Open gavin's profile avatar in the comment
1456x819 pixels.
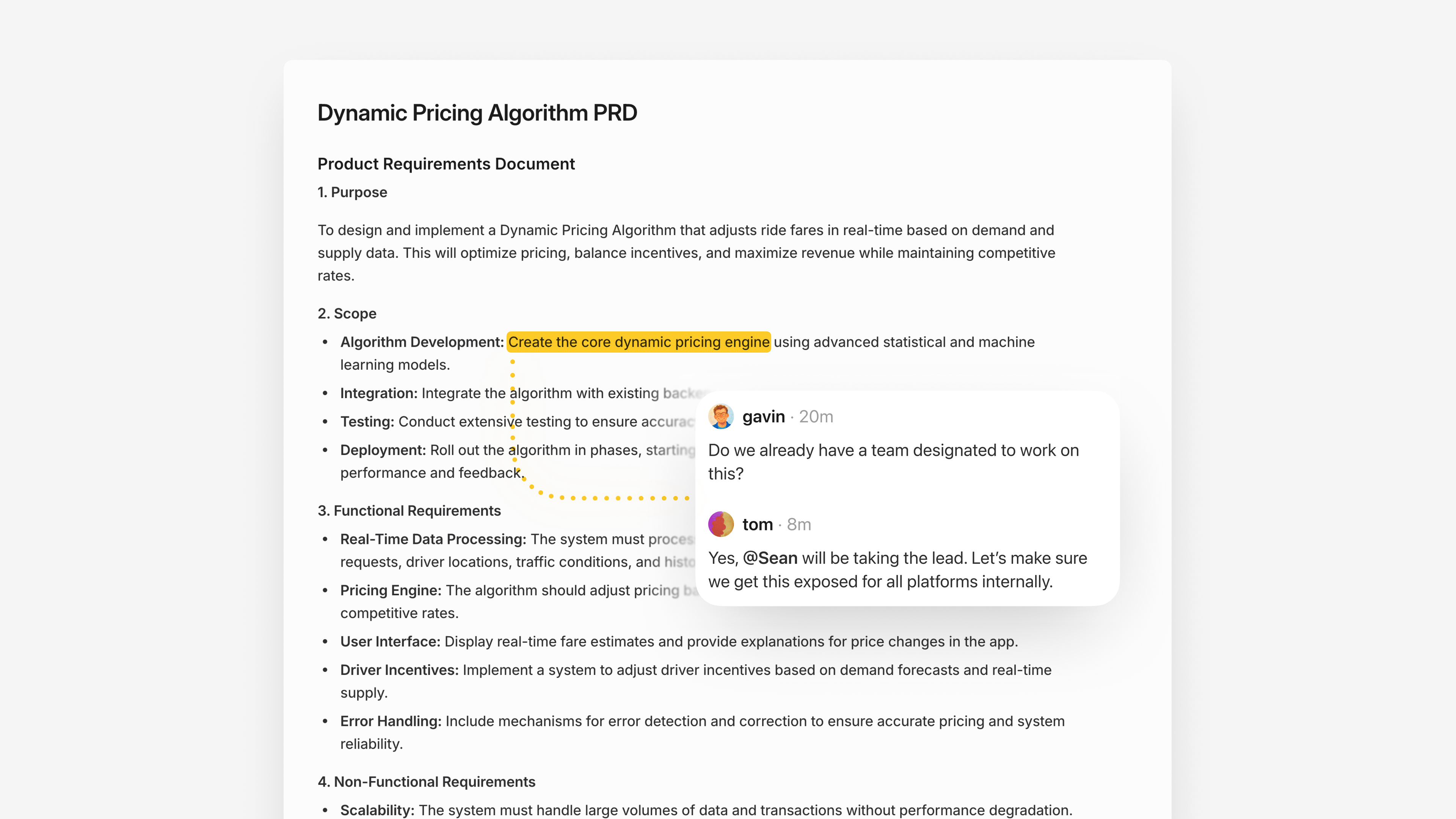[721, 417]
